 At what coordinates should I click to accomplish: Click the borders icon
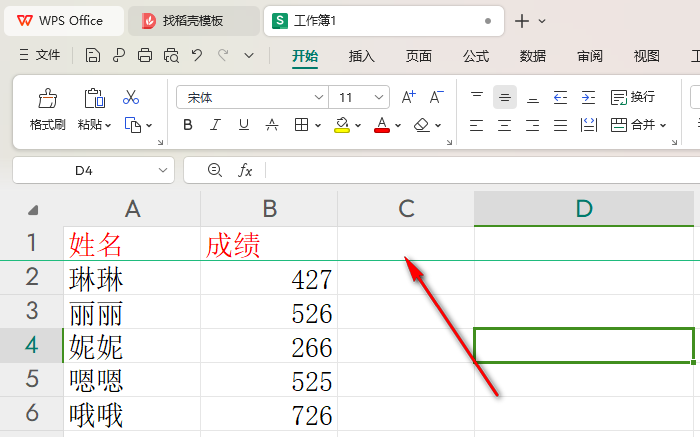click(301, 125)
